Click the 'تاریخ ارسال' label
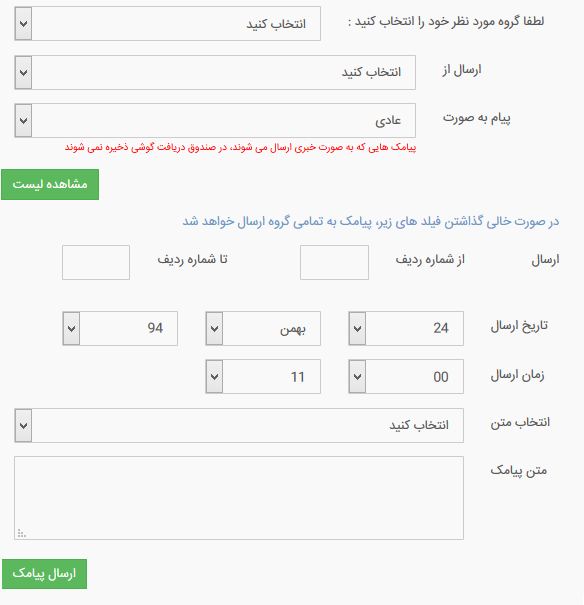Viewport: 584px width, 605px height. pyautogui.click(x=519, y=326)
